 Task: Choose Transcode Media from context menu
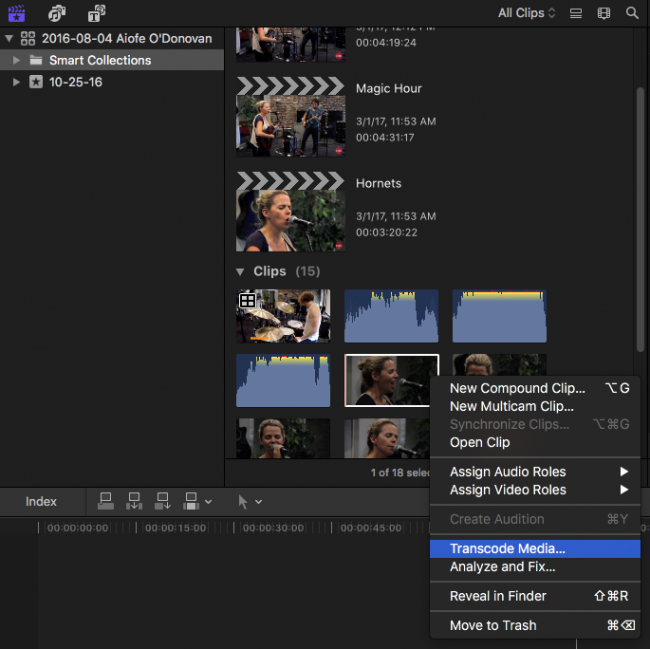point(507,548)
